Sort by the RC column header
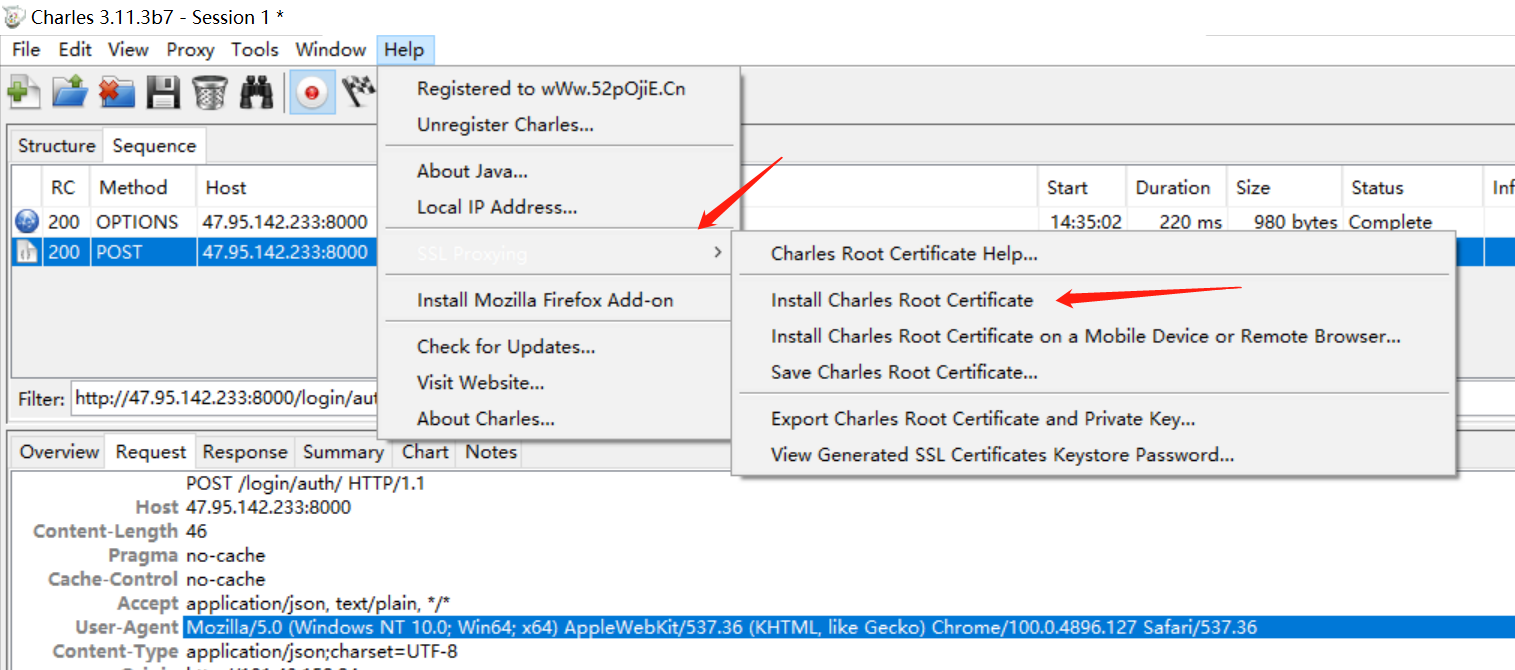 (64, 188)
